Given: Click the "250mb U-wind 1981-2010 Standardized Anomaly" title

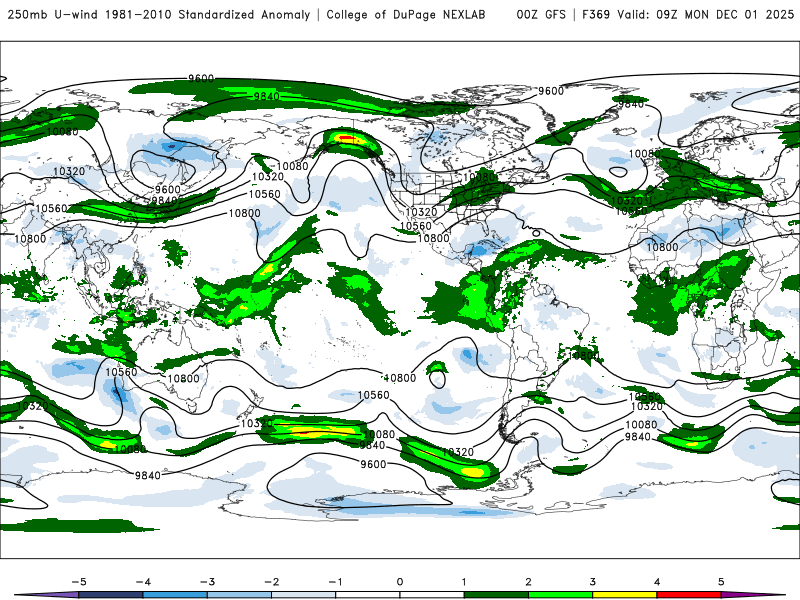Looking at the screenshot, I should point(159,14).
